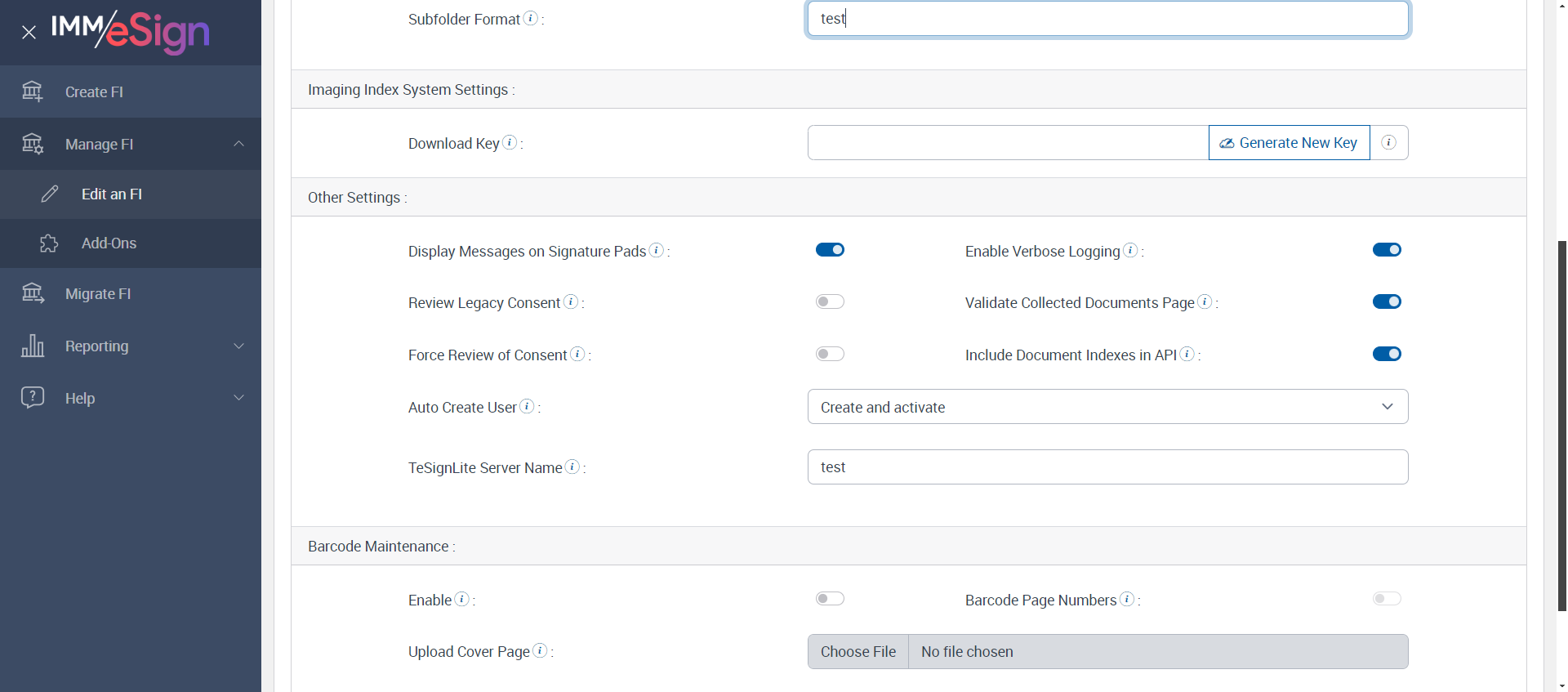Open Add-Ons in the sidebar
1568x692 pixels.
pyautogui.click(x=109, y=243)
